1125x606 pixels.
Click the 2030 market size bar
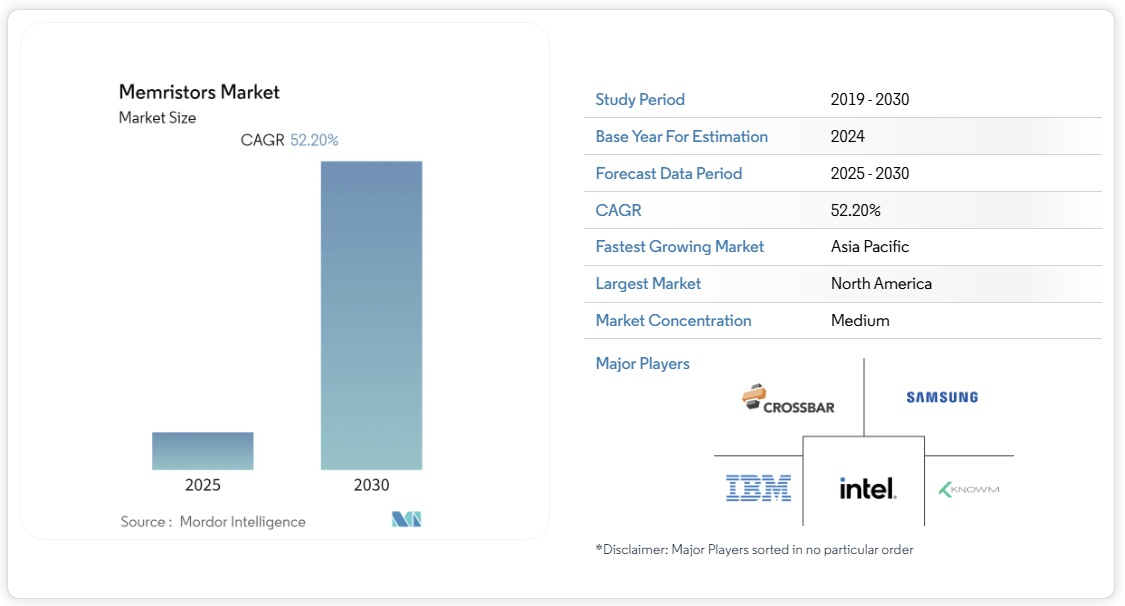point(371,315)
